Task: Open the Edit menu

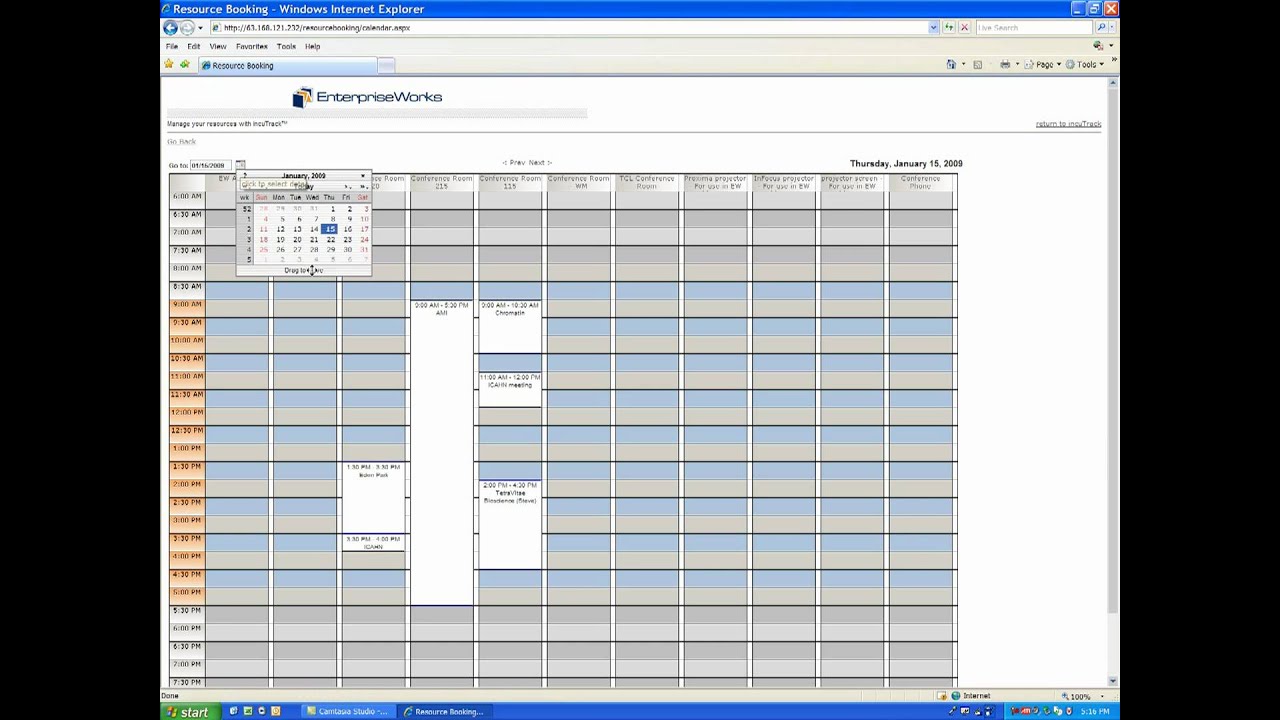Action: 193,46
